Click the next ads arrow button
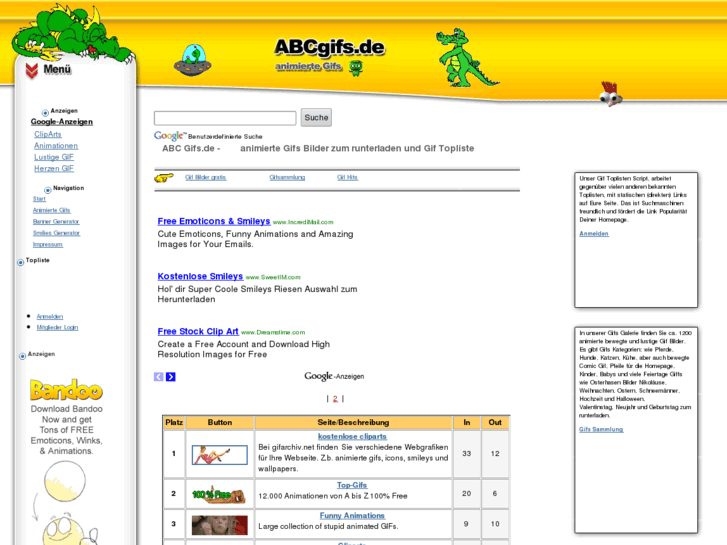 click(171, 377)
